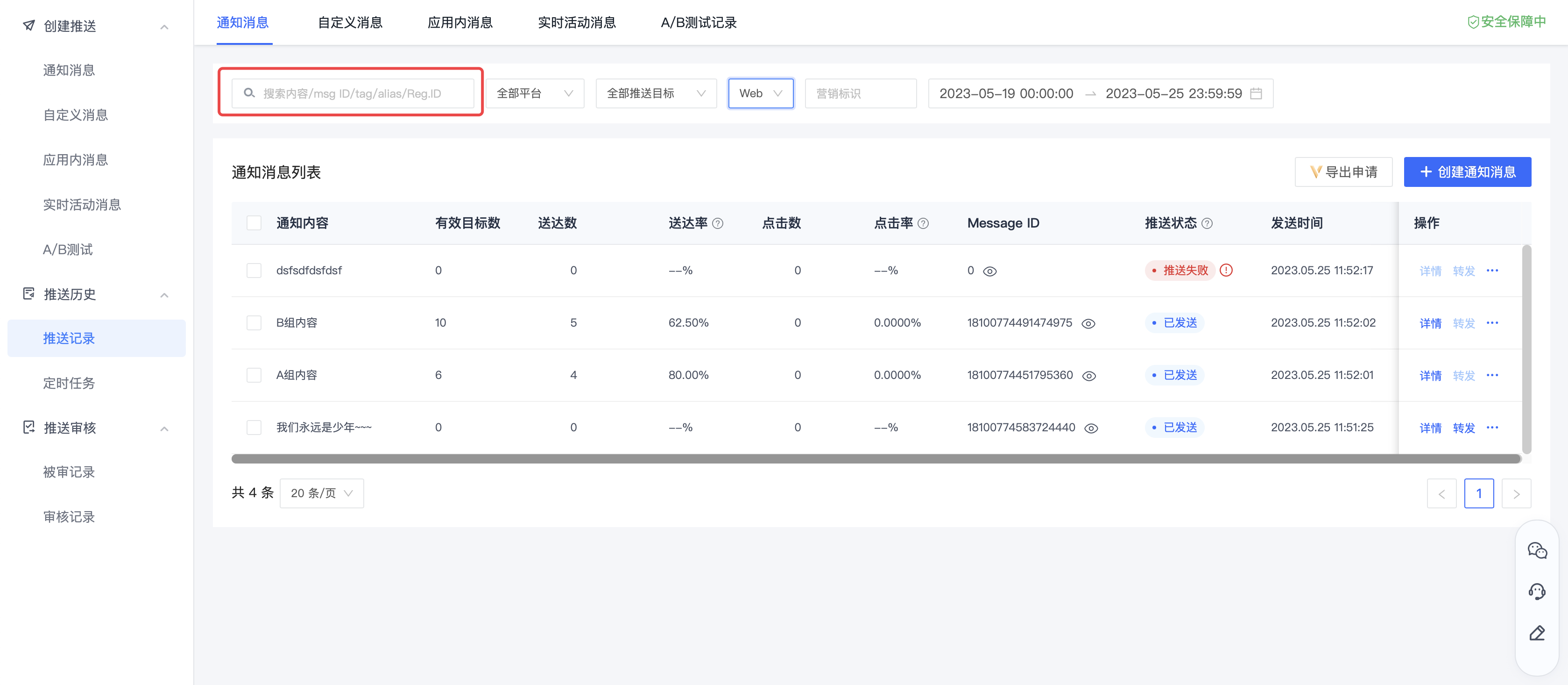Screen dimensions: 1568x685
Task: Click the 创建通知消息 button
Action: (x=1468, y=172)
